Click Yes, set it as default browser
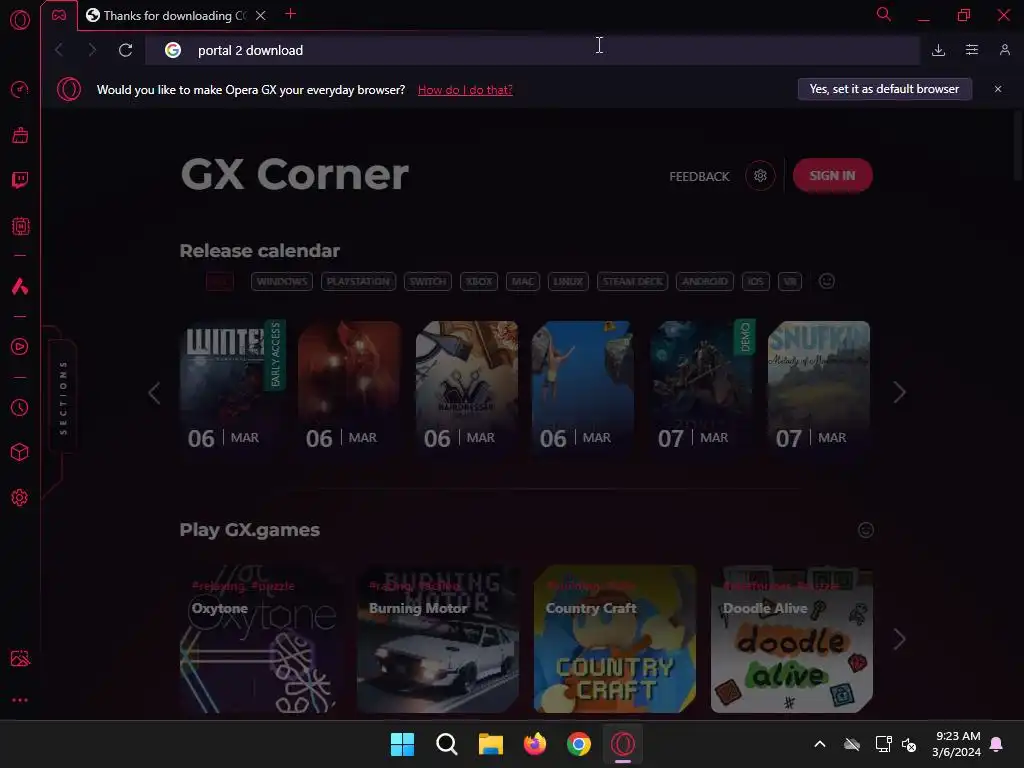Viewport: 1024px width, 768px height. click(x=884, y=89)
